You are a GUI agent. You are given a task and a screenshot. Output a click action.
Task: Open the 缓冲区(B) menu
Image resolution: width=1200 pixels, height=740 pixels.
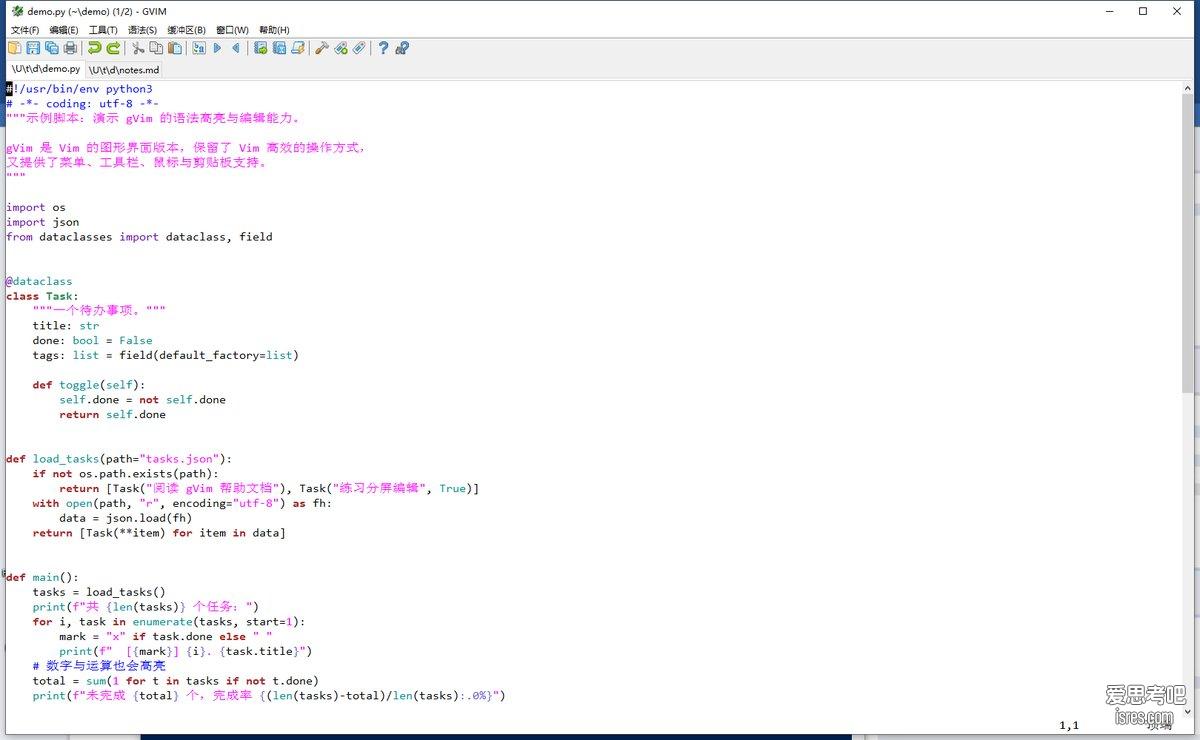[187, 30]
